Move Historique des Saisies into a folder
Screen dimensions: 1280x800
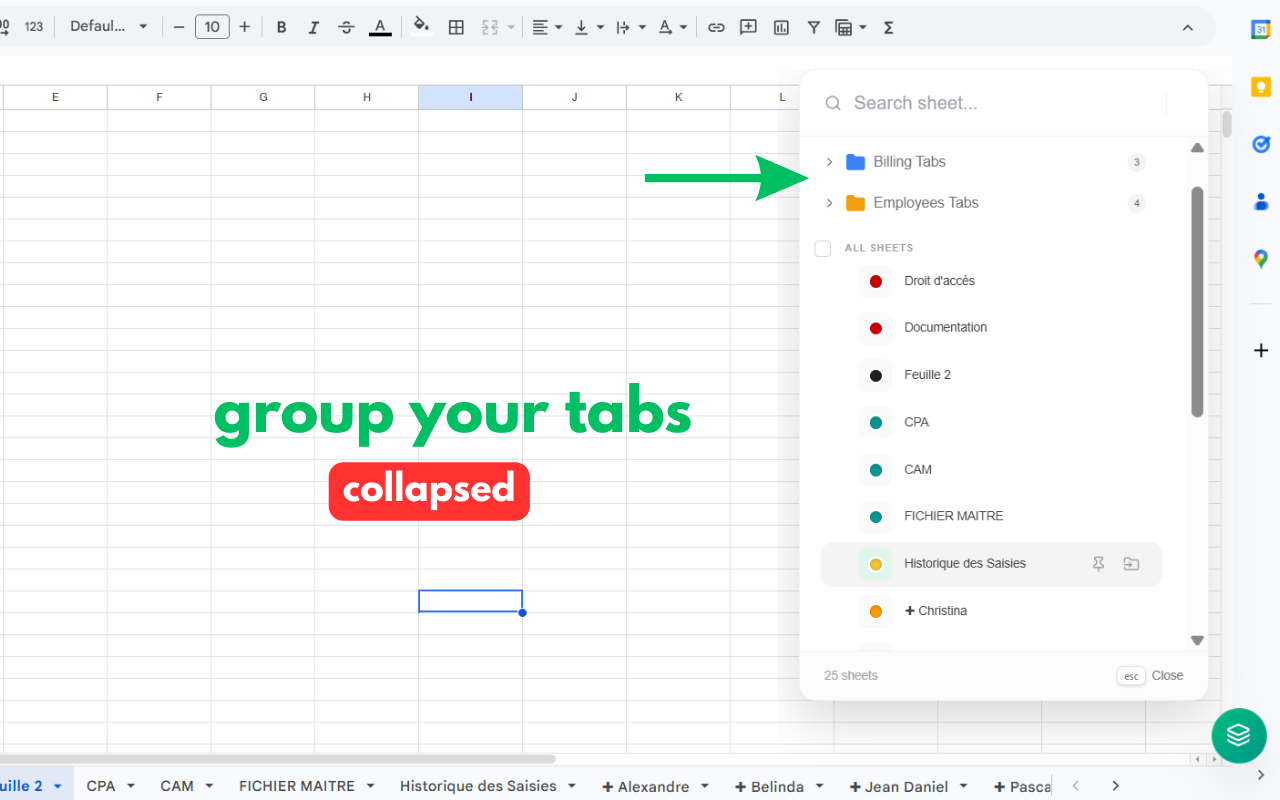[x=1131, y=563]
